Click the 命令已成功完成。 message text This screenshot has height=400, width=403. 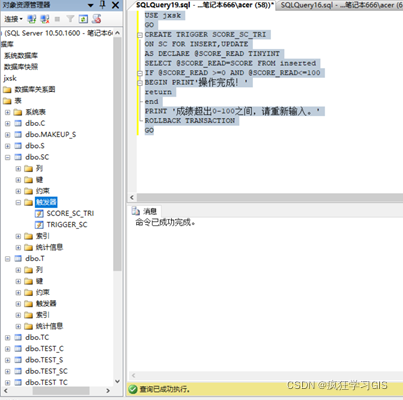pos(165,222)
